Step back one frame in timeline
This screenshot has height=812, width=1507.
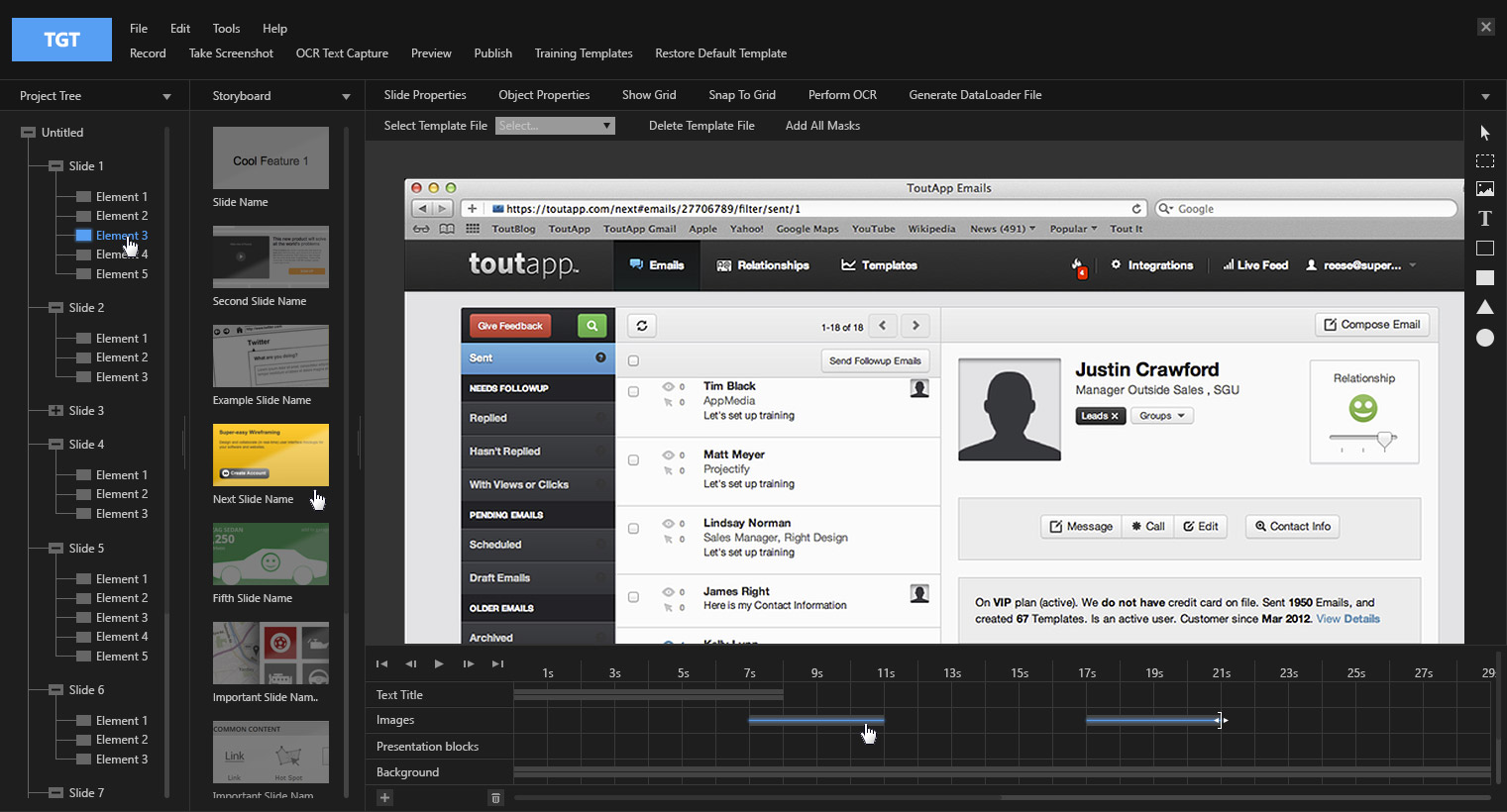click(x=411, y=663)
